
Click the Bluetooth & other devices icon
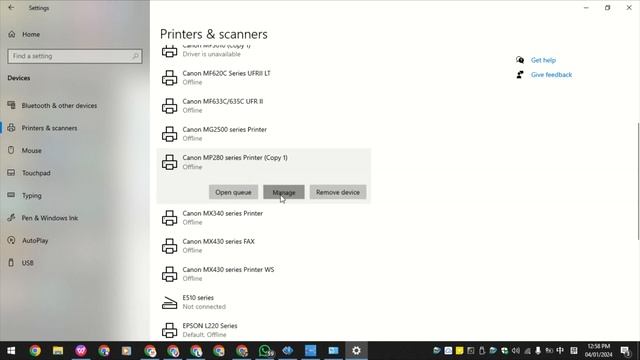pyautogui.click(x=11, y=105)
